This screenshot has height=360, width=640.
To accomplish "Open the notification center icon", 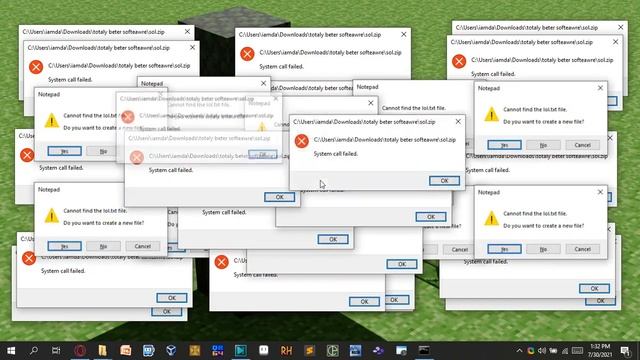I will (625, 351).
